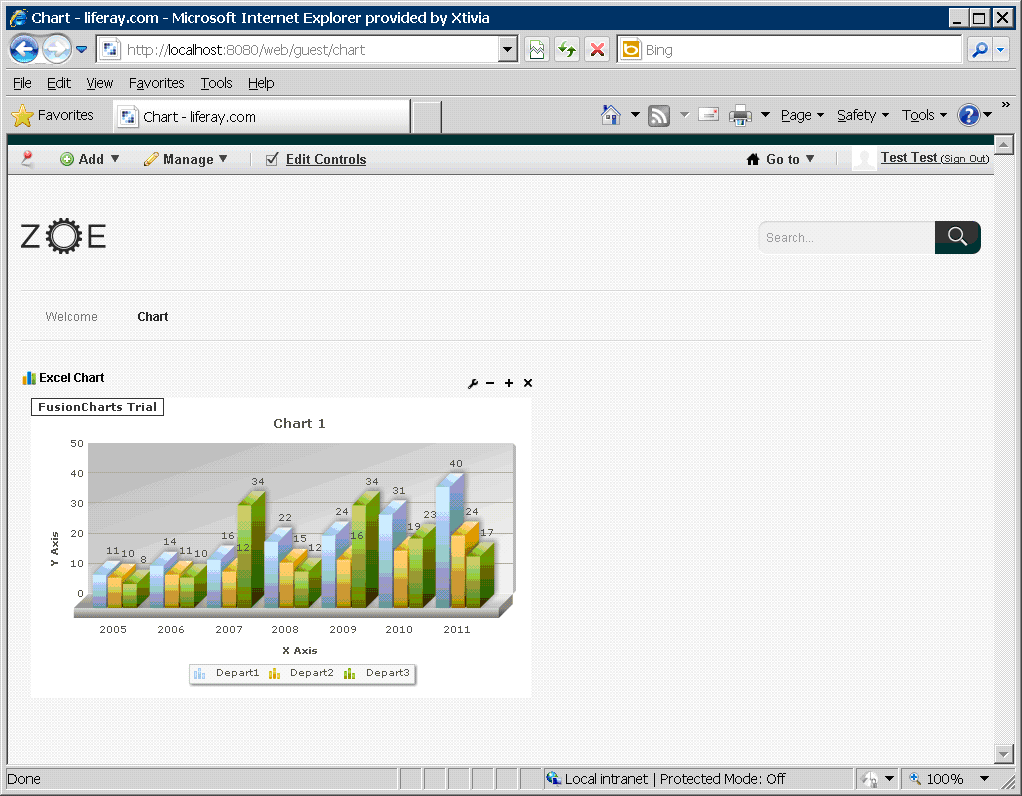The image size is (1022, 796).
Task: Remove the Excel Chart portlet
Action: pyautogui.click(x=528, y=383)
